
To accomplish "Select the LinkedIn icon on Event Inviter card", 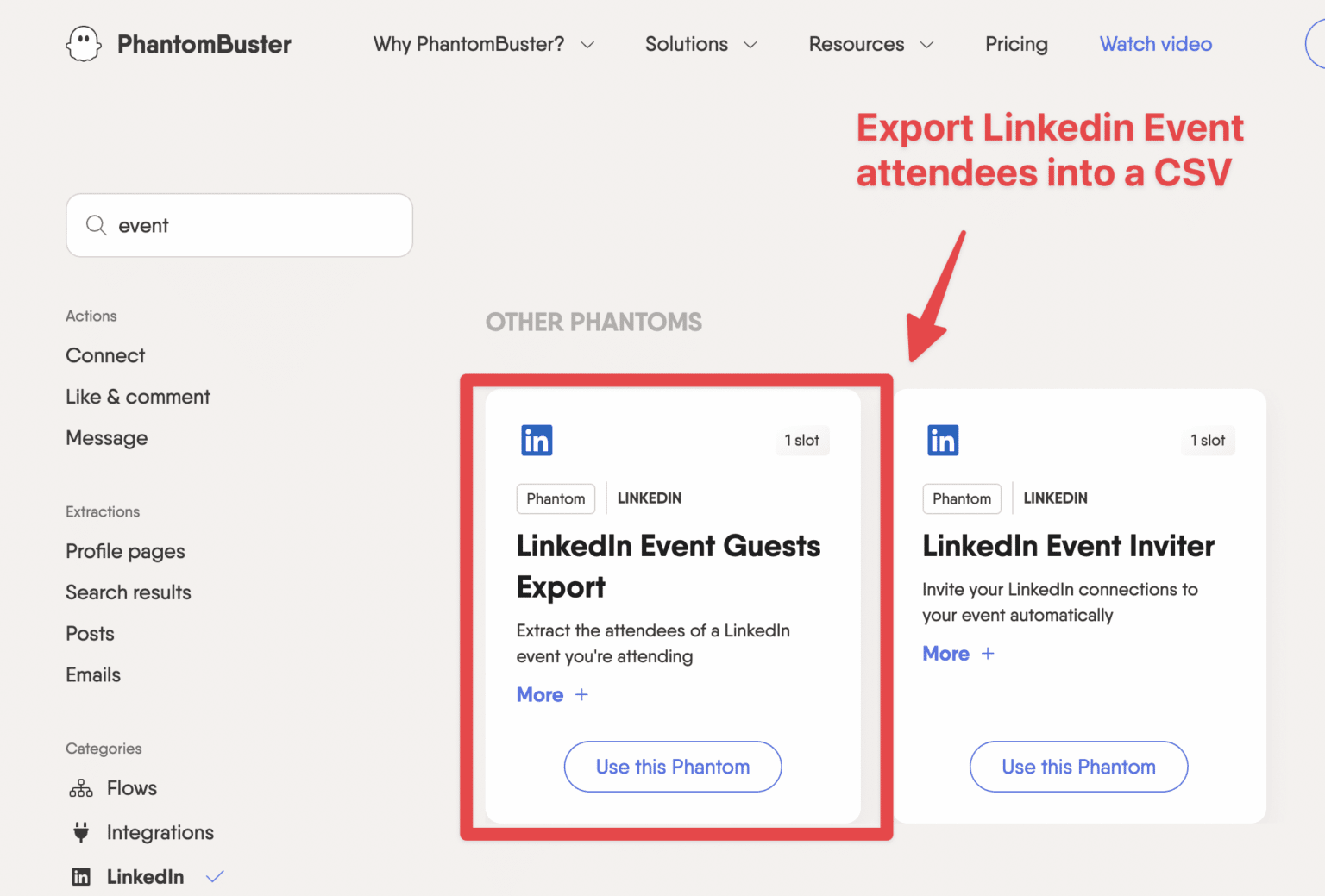I will [943, 440].
